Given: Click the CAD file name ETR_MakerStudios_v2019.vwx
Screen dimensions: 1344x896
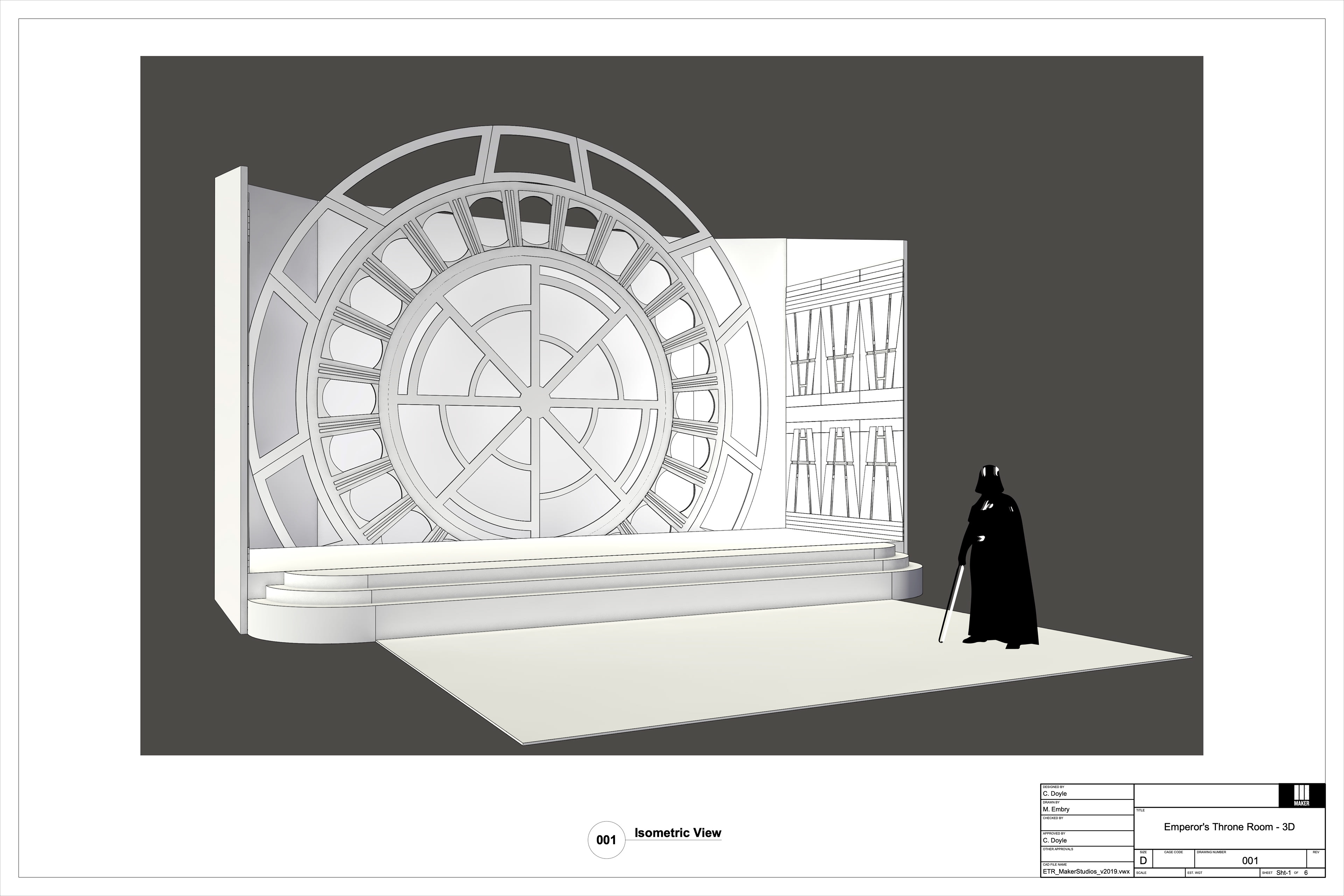Looking at the screenshot, I should click(x=1087, y=871).
